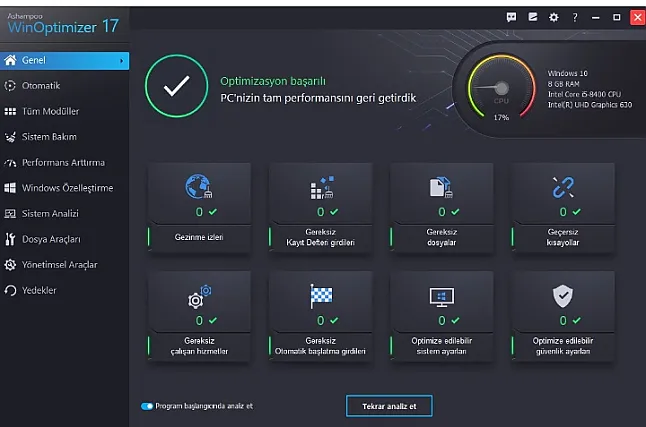Image resolution: width=646 pixels, height=427 pixels.
Task: Click the globe icon for Gezinme izleri
Action: coord(199,186)
